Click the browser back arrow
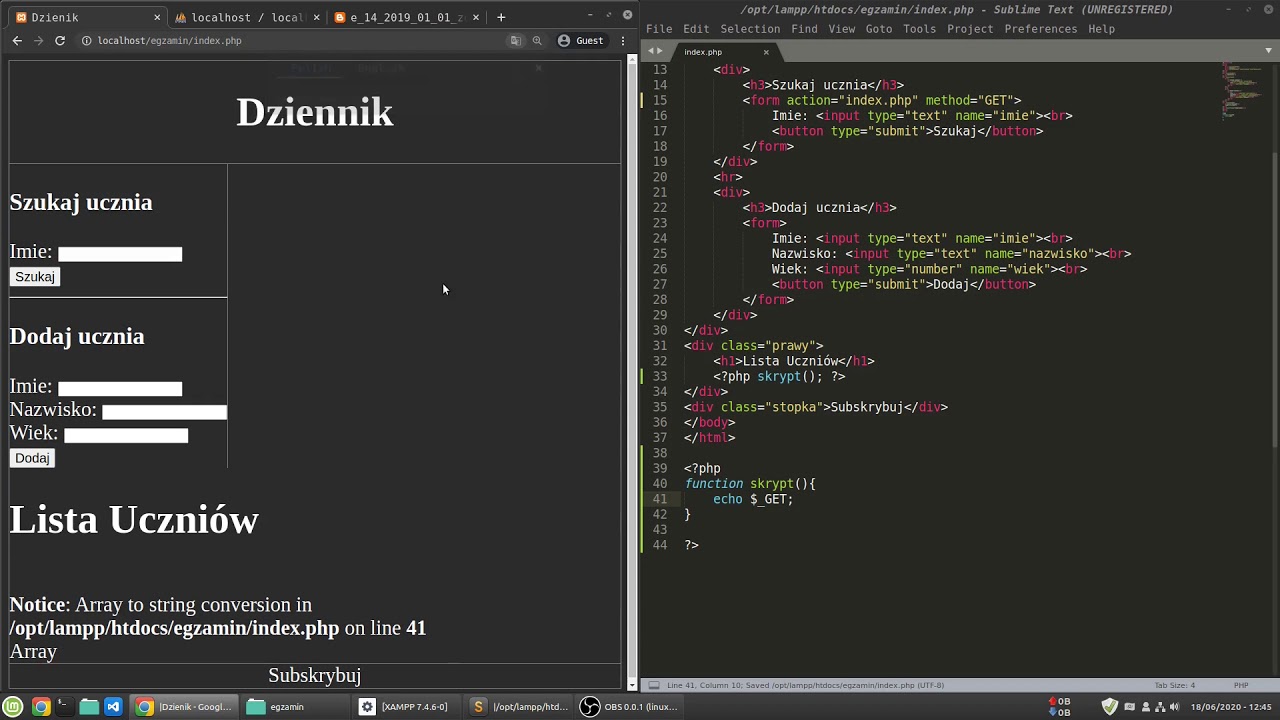The image size is (1280, 720). [x=17, y=41]
